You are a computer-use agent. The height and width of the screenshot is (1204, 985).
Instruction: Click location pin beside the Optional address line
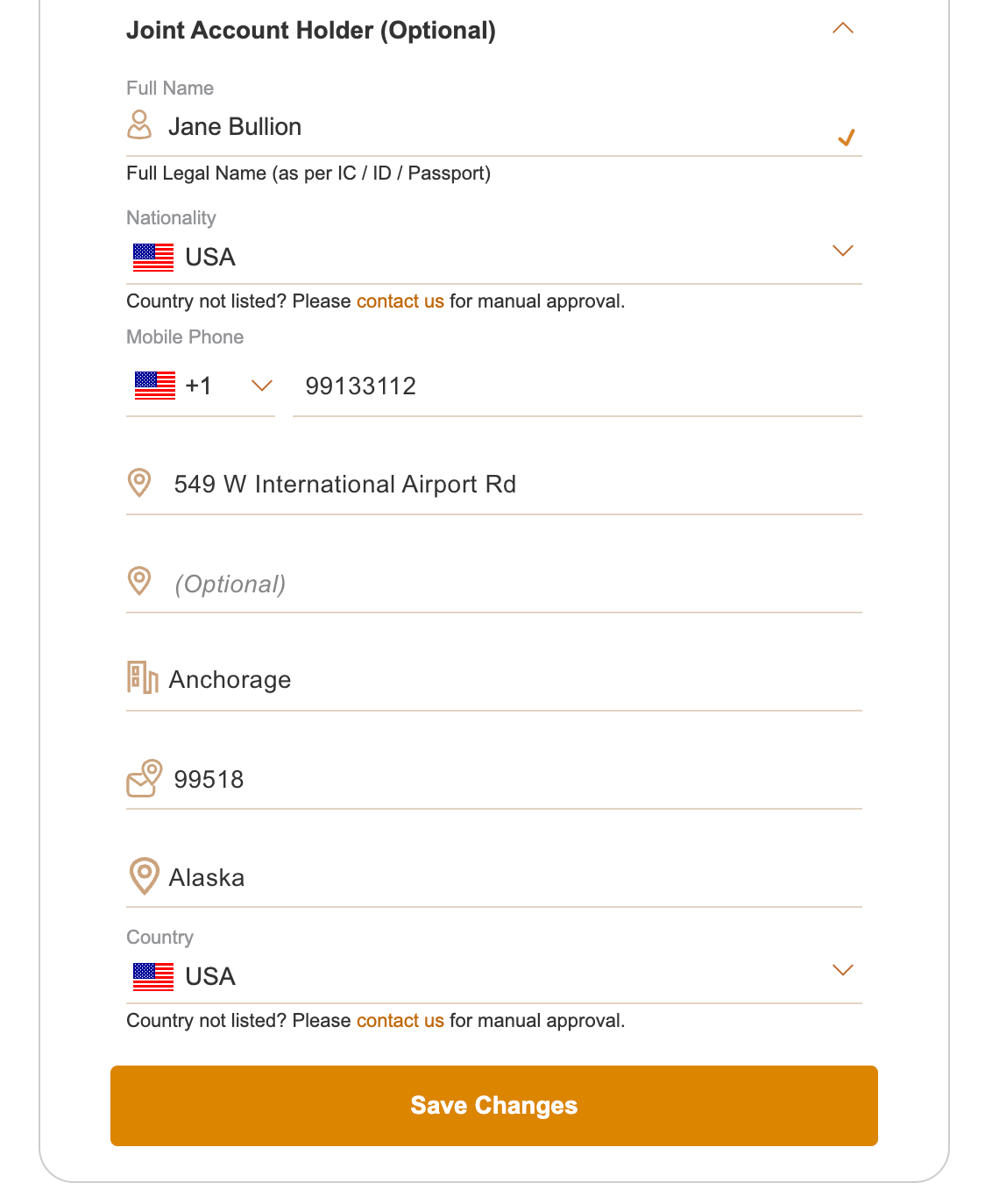coord(139,581)
